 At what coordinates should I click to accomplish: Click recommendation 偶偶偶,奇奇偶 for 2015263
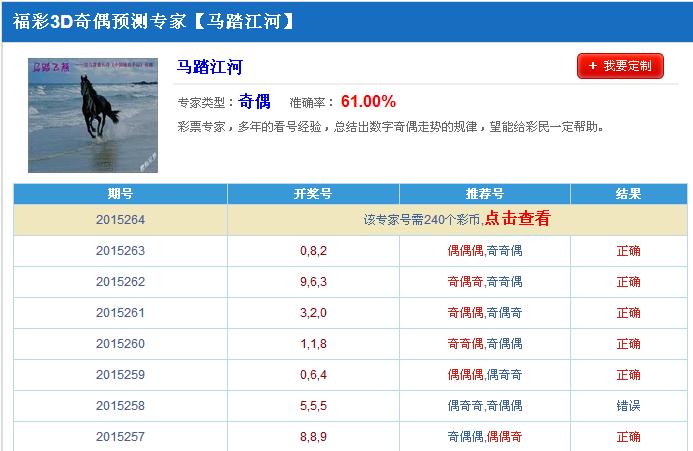click(x=485, y=251)
